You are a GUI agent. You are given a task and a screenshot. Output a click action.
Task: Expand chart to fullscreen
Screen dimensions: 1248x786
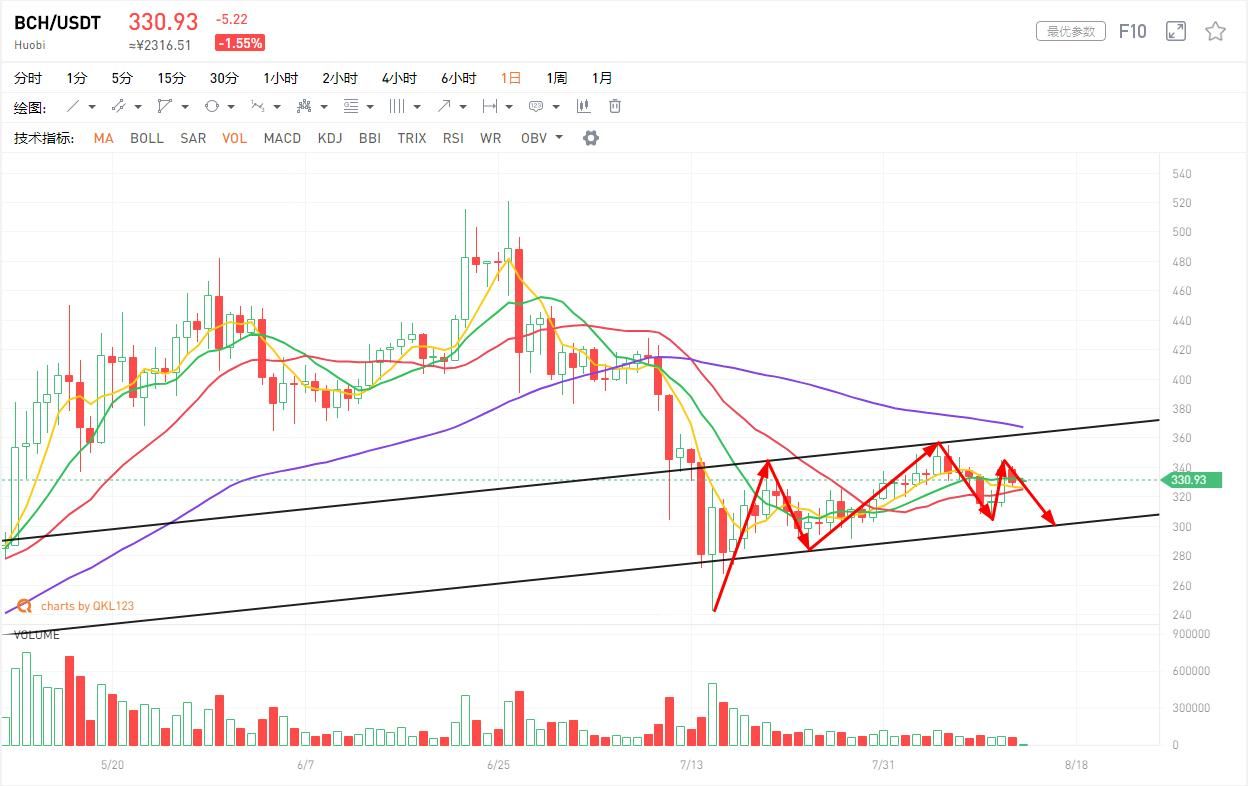click(x=1176, y=32)
